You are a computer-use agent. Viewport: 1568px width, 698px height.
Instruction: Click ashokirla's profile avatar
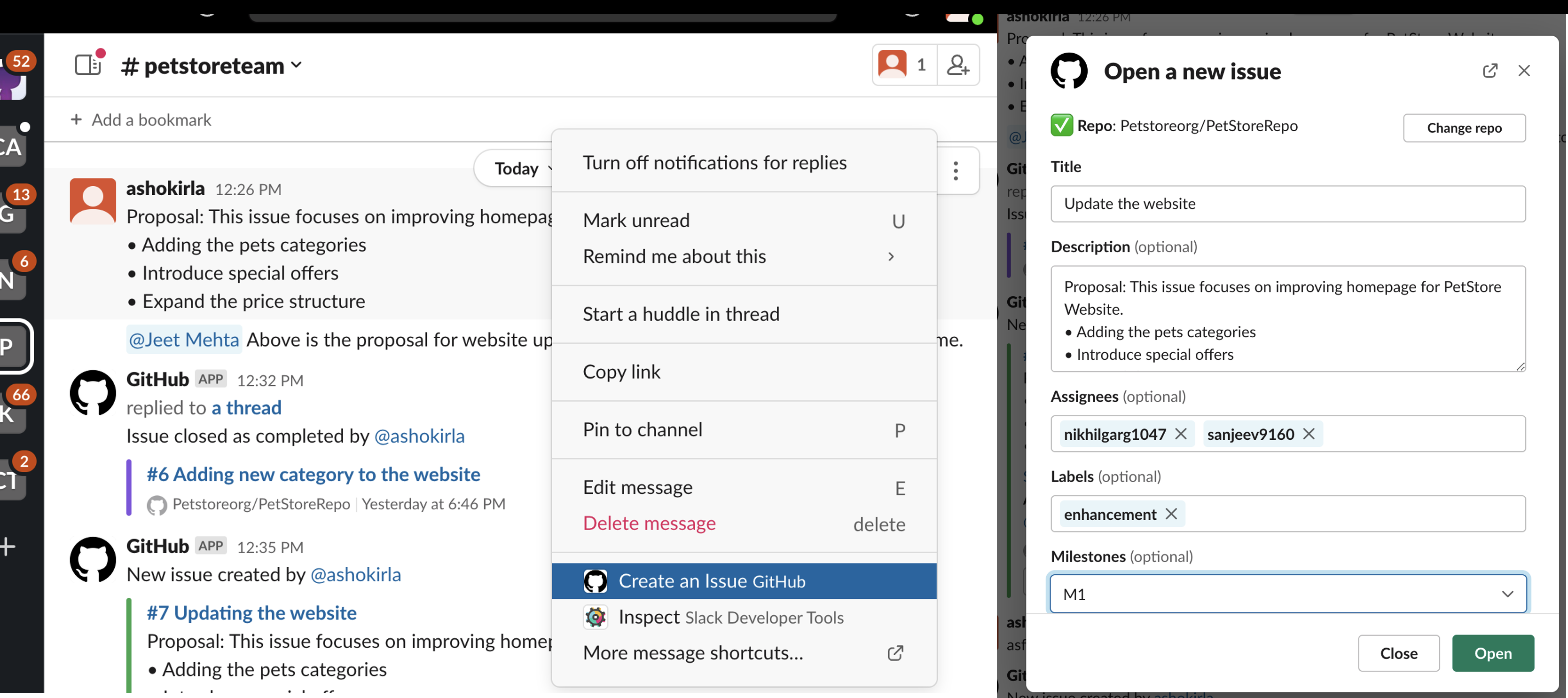point(92,200)
